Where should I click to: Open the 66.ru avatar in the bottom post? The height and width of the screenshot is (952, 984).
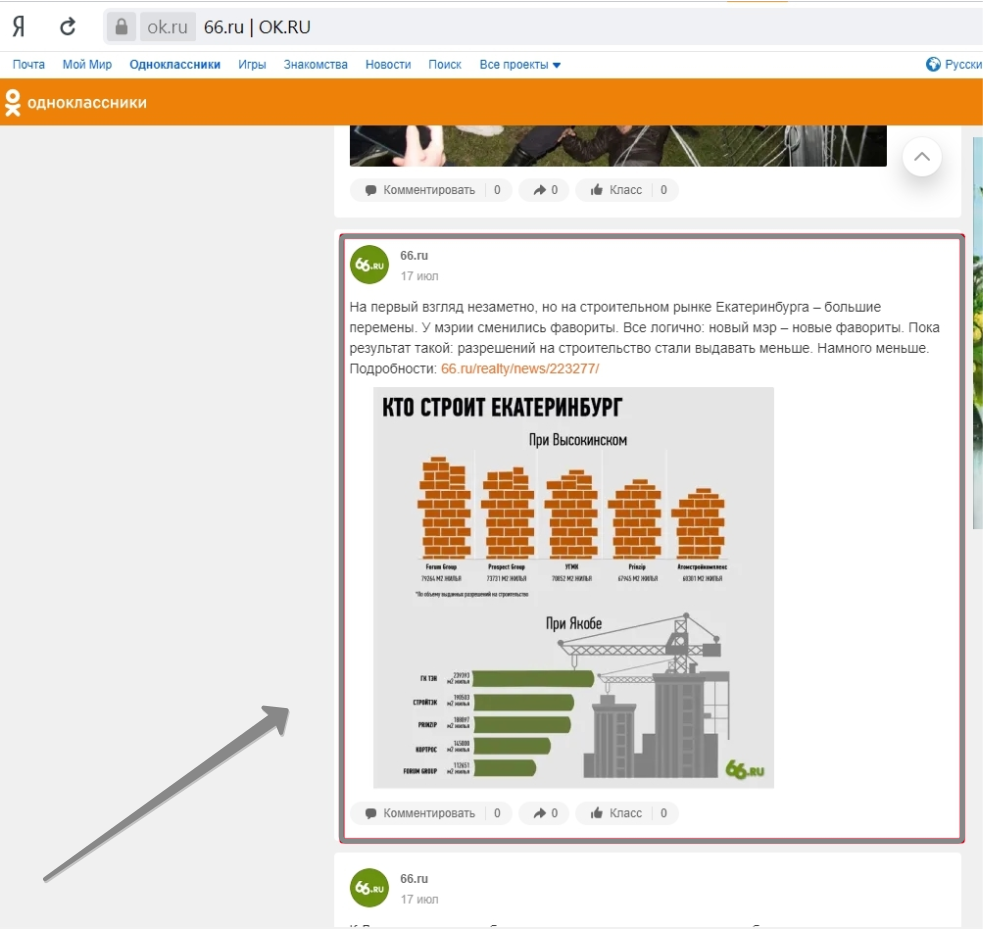[370, 888]
